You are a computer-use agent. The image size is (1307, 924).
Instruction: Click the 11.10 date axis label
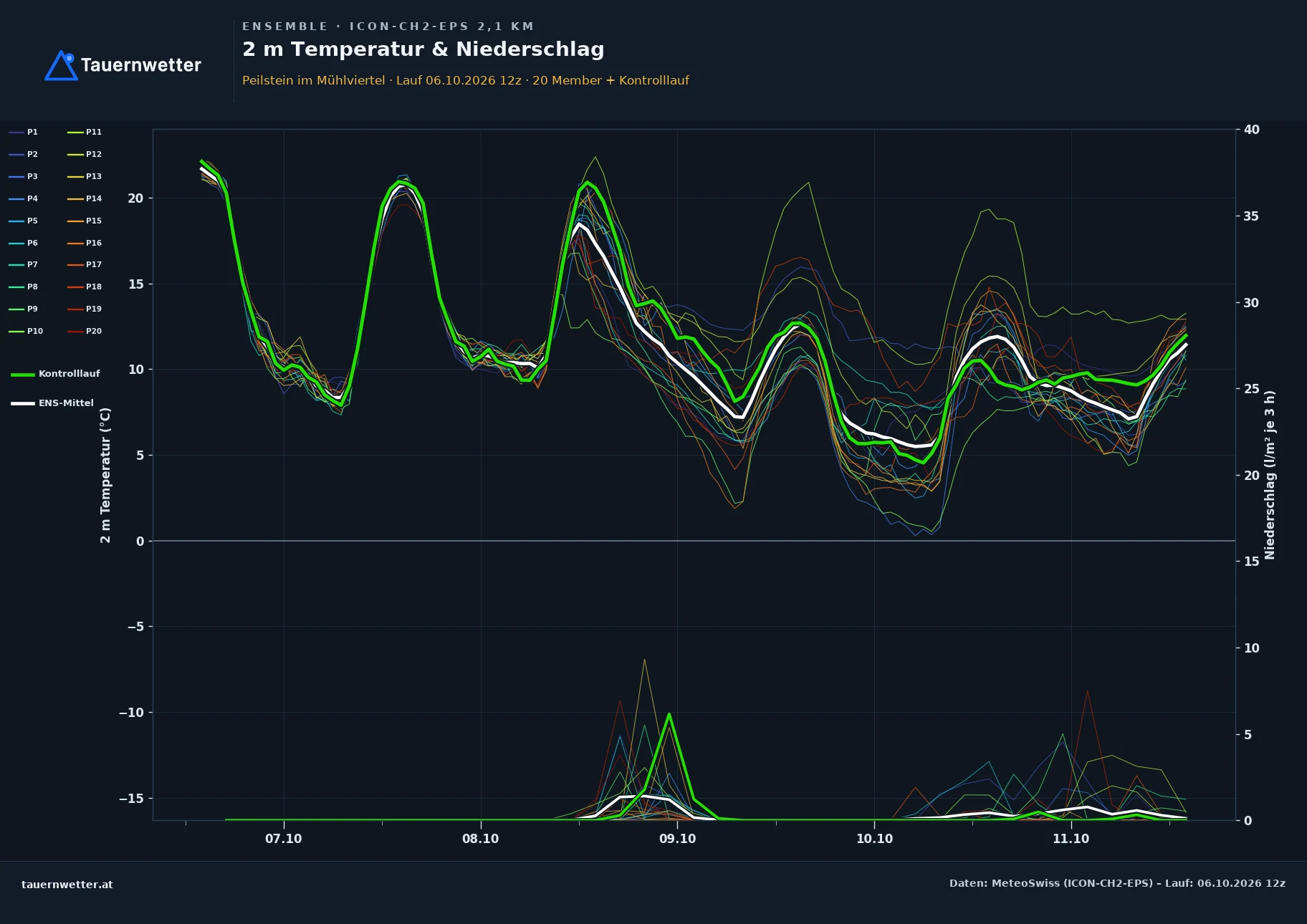click(x=1071, y=839)
